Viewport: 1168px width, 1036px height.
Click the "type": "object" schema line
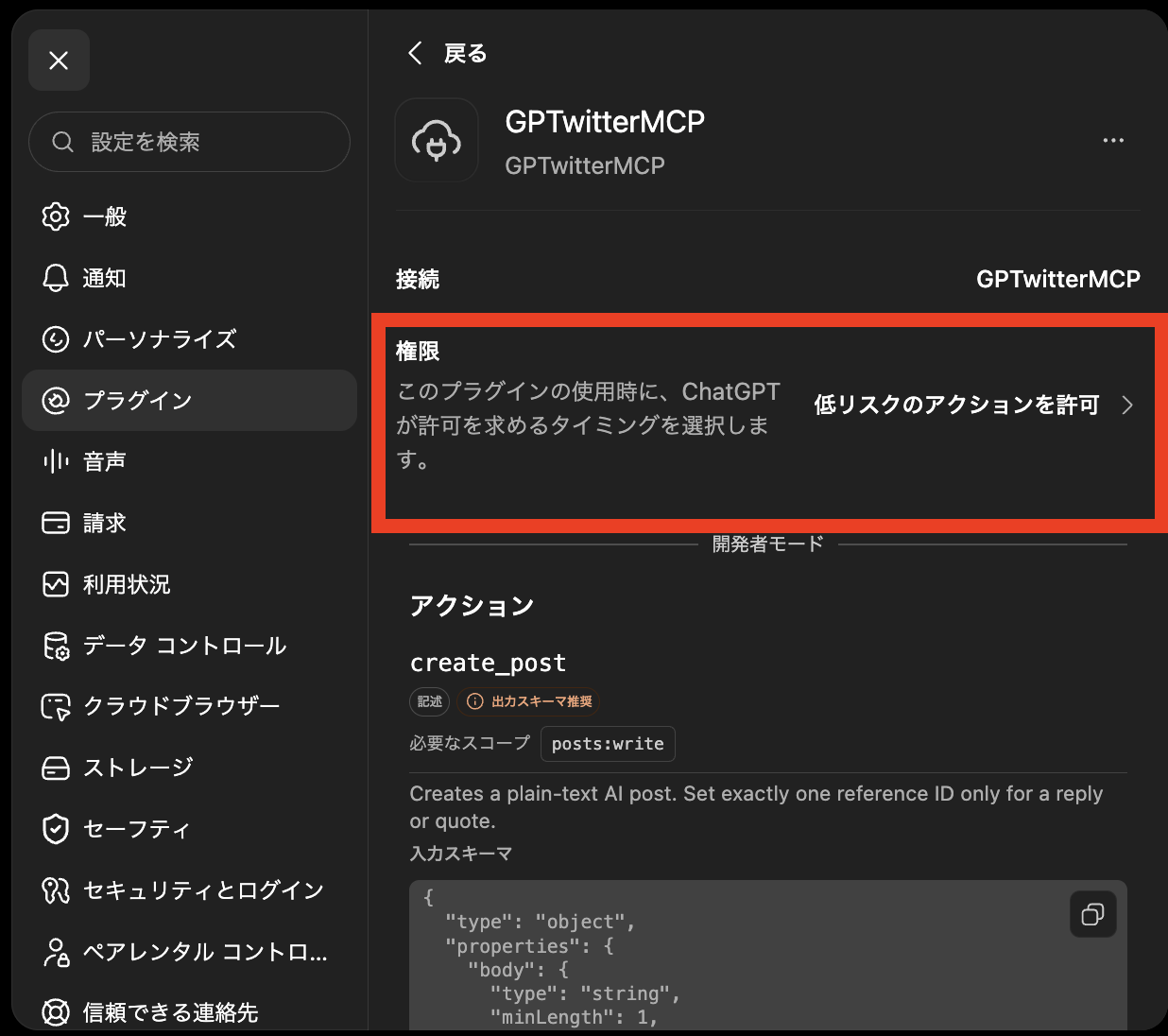(x=541, y=922)
